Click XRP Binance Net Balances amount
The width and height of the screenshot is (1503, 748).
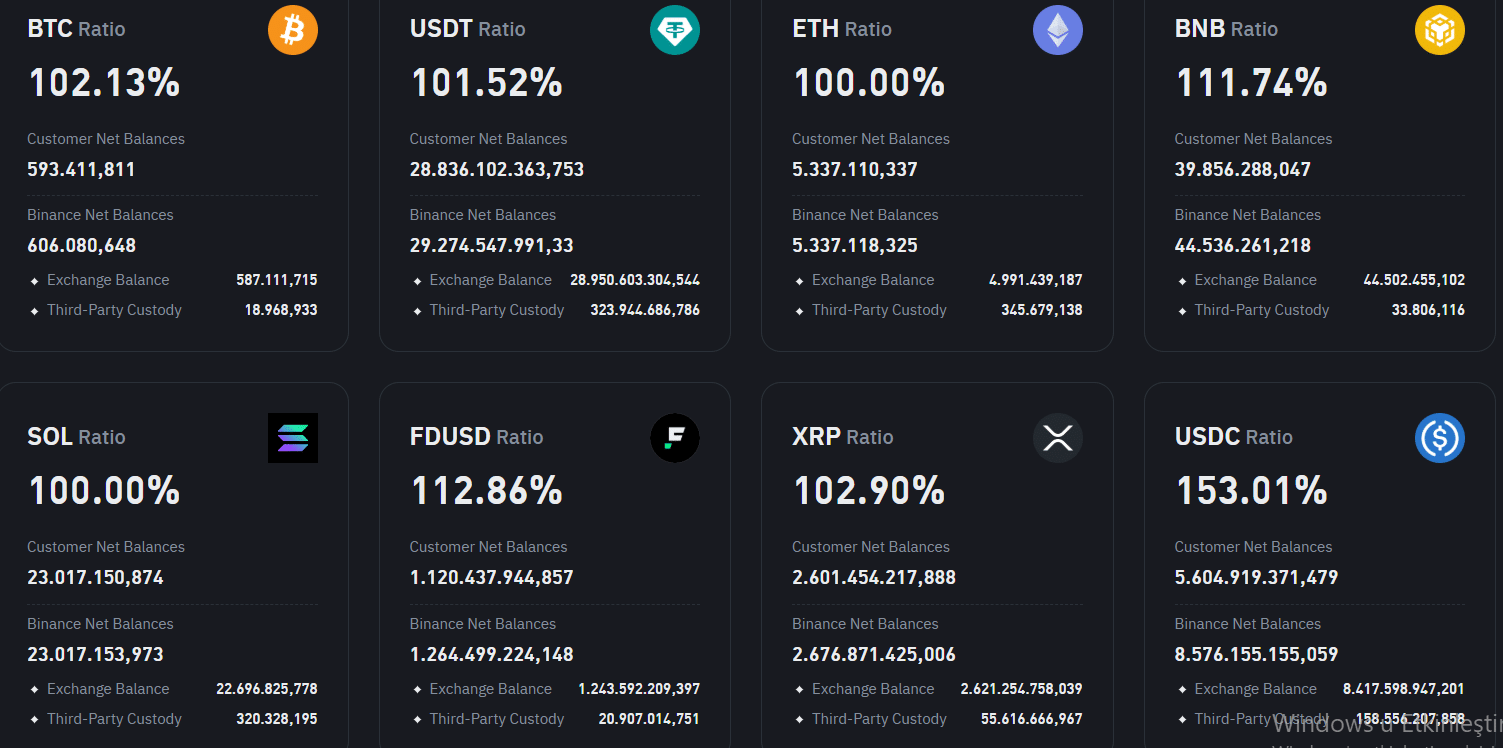tap(874, 654)
